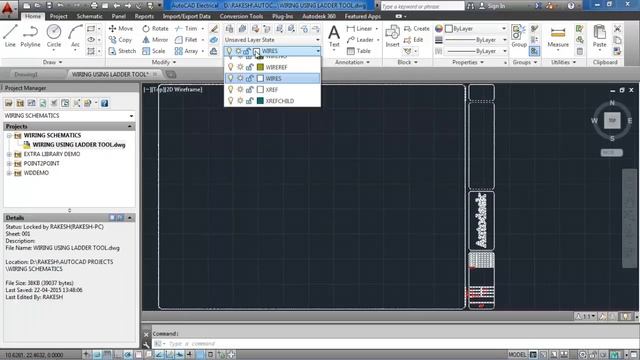
Task: Toggle on/off bulb for XREFCHILD layer
Action: 231,100
